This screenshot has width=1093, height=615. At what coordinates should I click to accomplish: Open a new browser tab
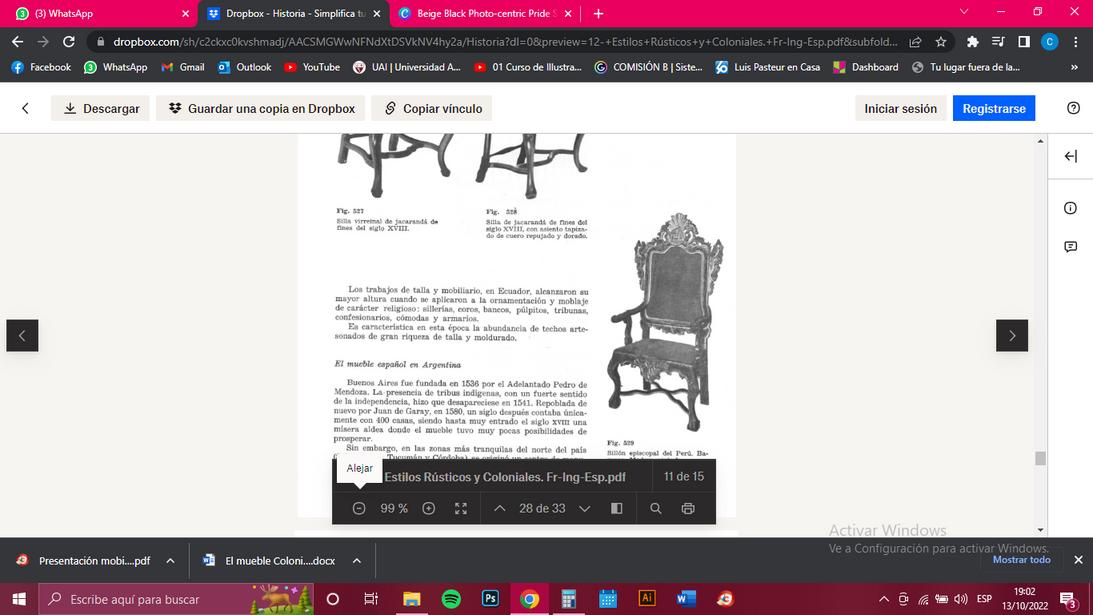pyautogui.click(x=598, y=13)
